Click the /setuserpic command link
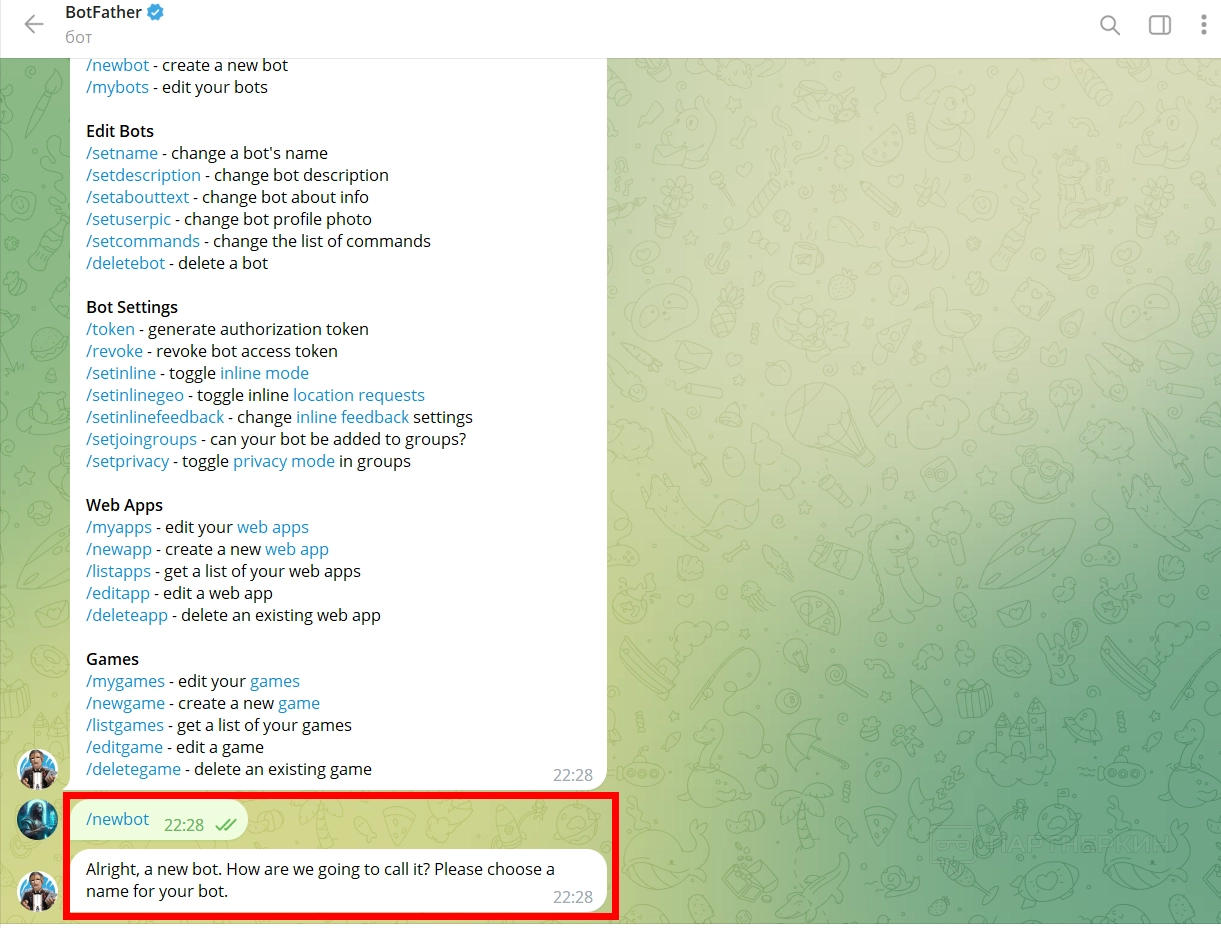This screenshot has width=1221, height=928. 129,219
